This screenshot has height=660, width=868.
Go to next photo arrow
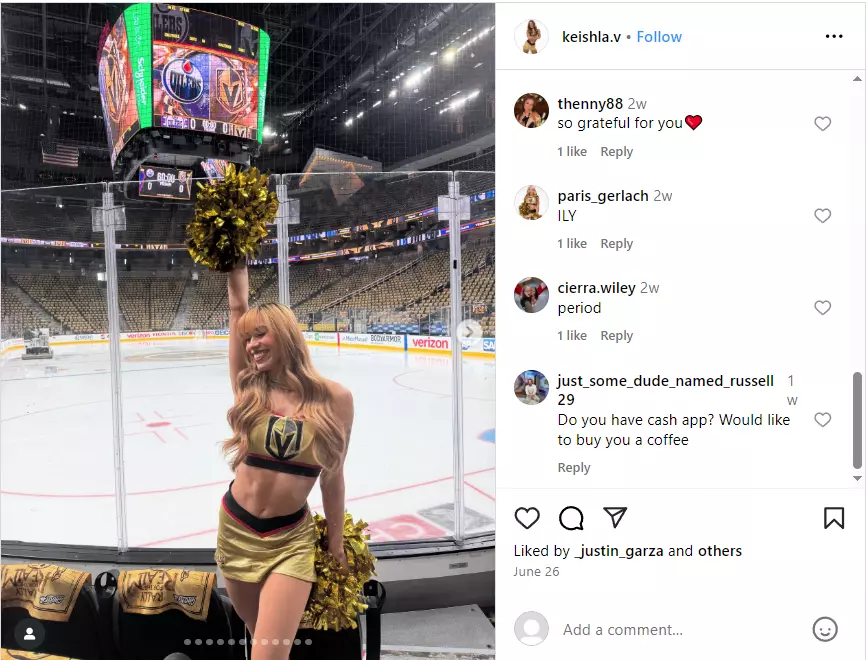click(x=468, y=332)
